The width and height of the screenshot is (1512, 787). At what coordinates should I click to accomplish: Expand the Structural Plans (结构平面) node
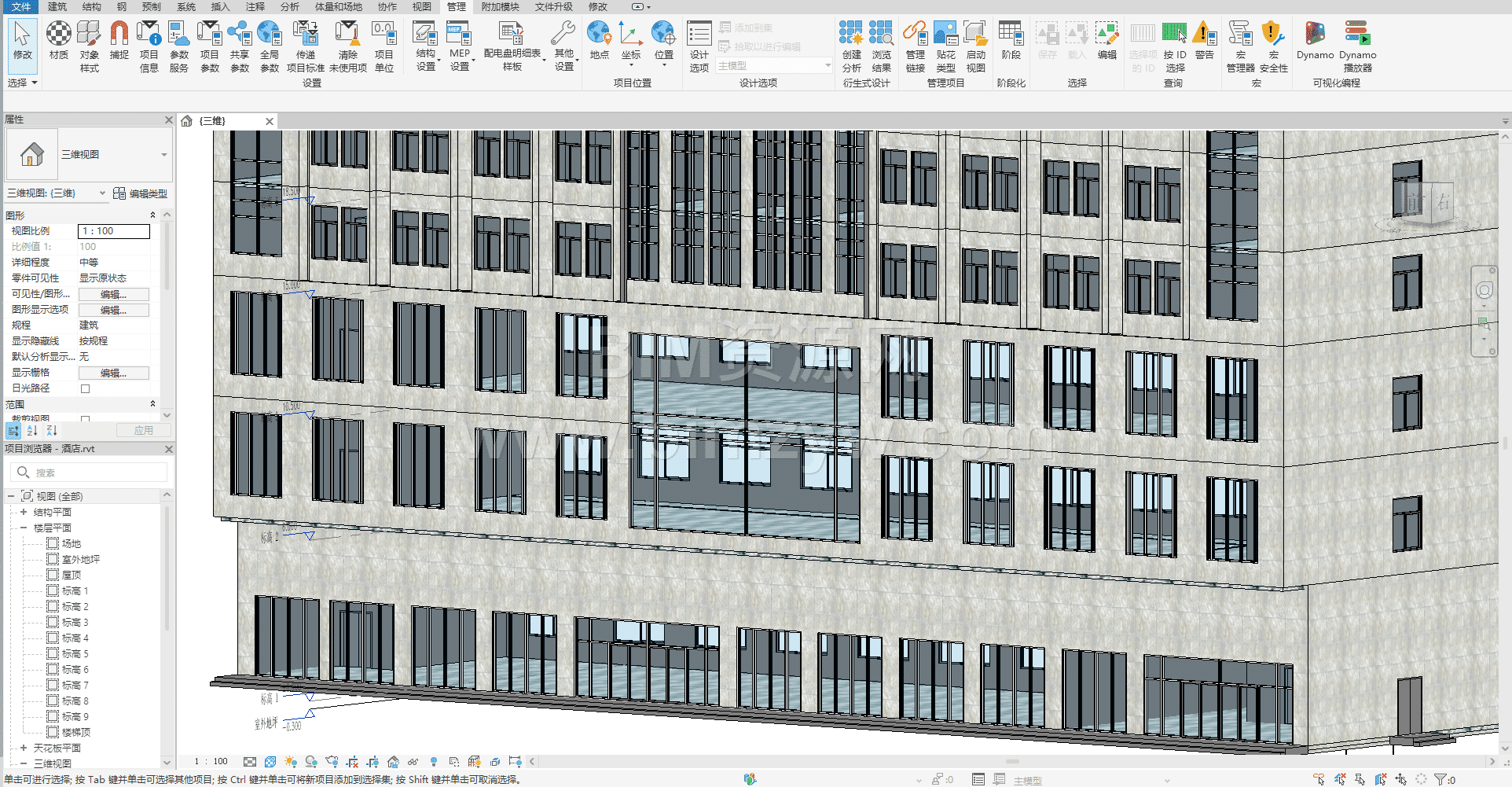tap(24, 512)
